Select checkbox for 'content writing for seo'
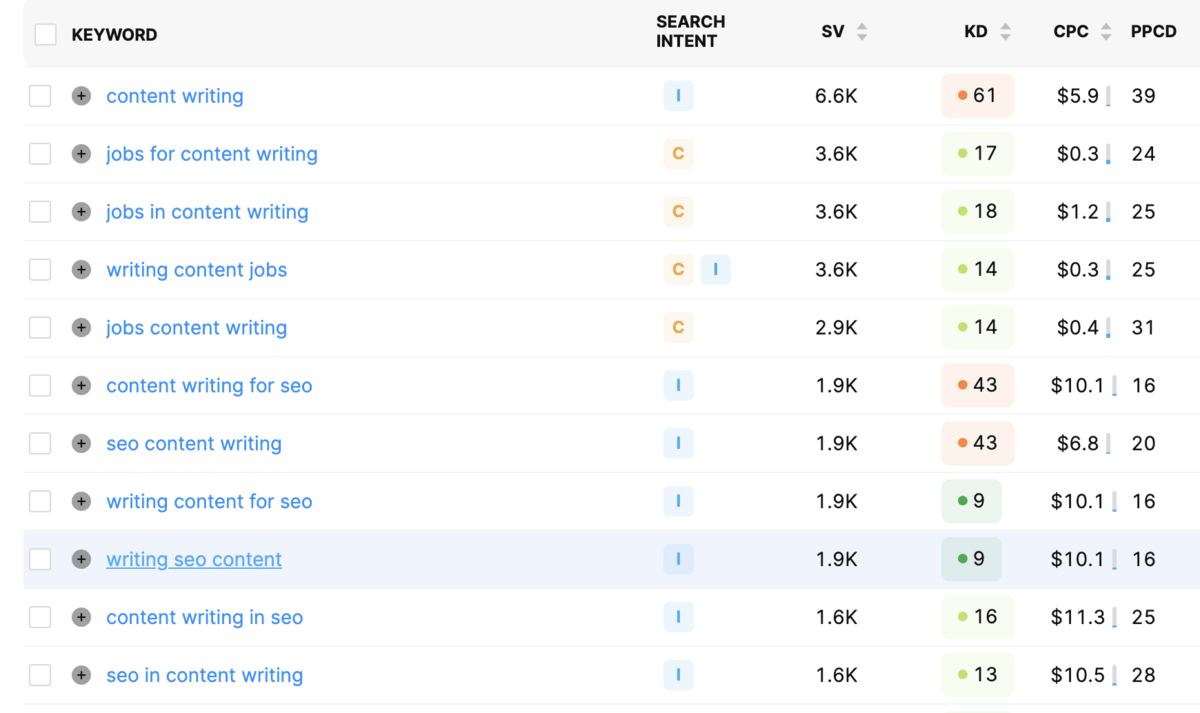This screenshot has height=713, width=1200. (40, 386)
